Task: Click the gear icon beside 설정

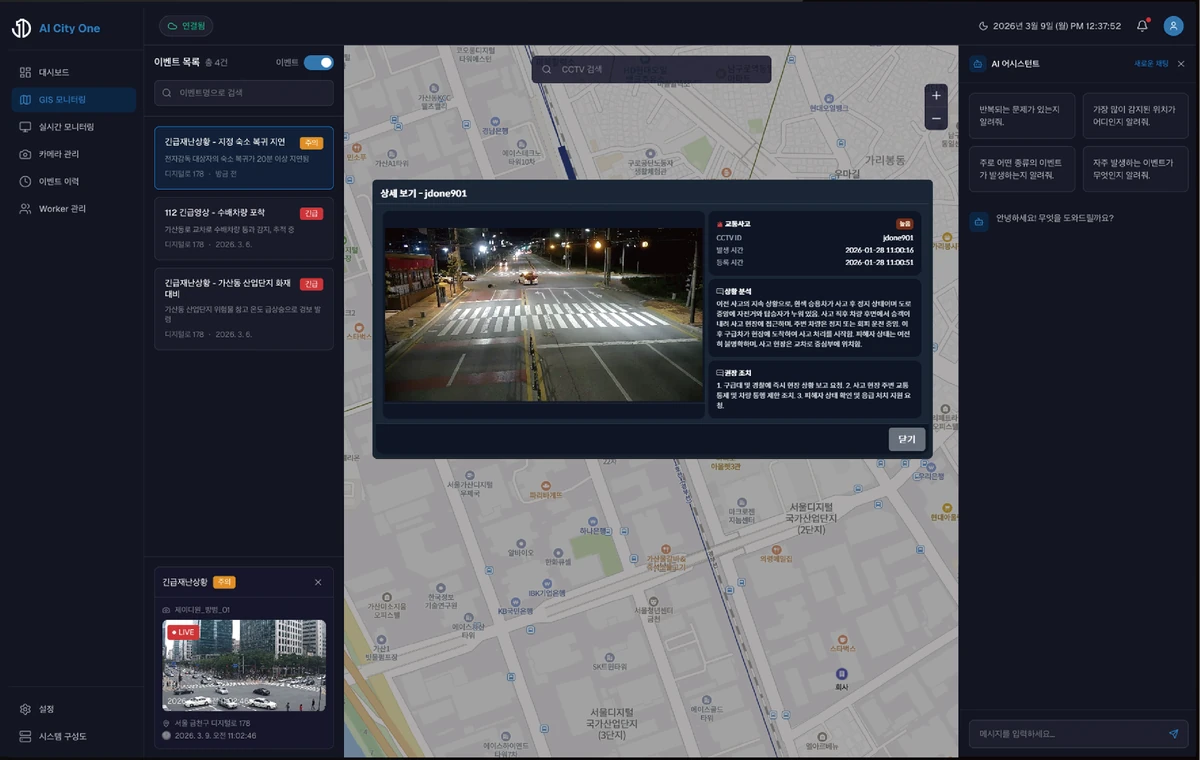Action: click(26, 709)
